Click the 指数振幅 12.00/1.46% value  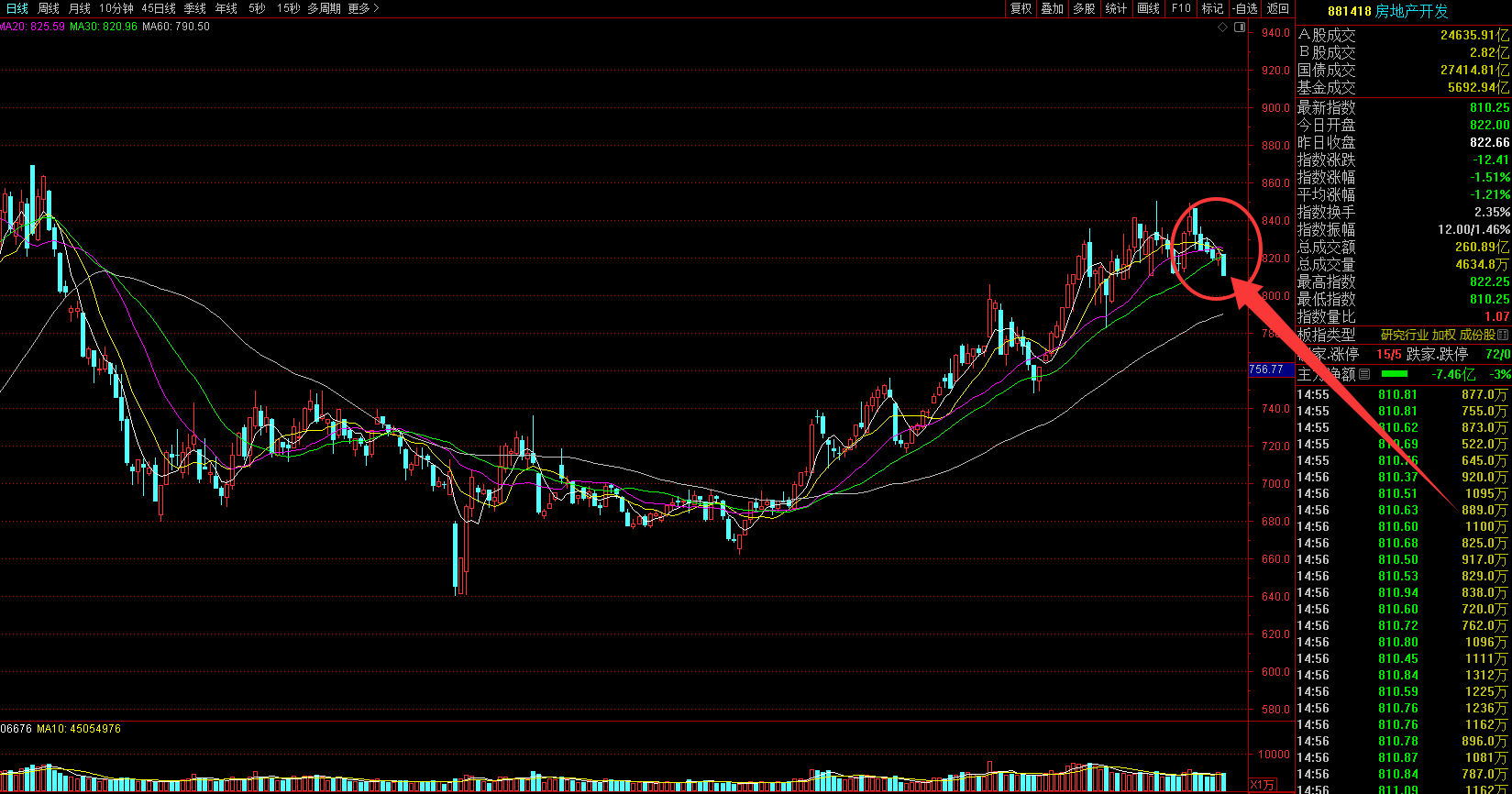1473,229
